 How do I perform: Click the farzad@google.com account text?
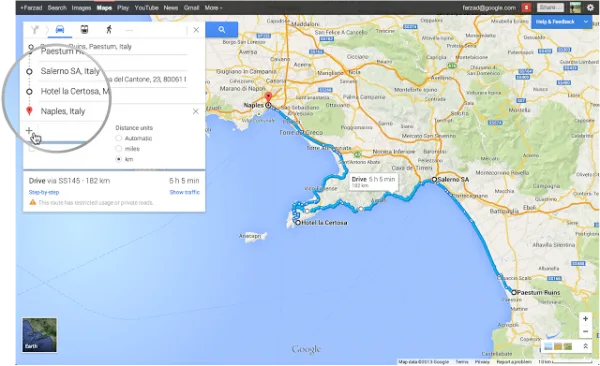click(x=489, y=8)
